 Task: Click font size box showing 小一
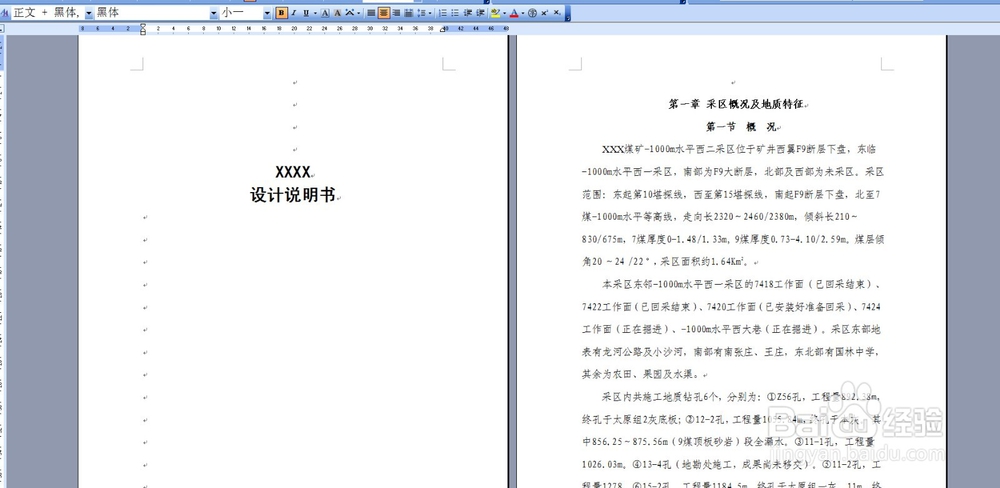(242, 13)
